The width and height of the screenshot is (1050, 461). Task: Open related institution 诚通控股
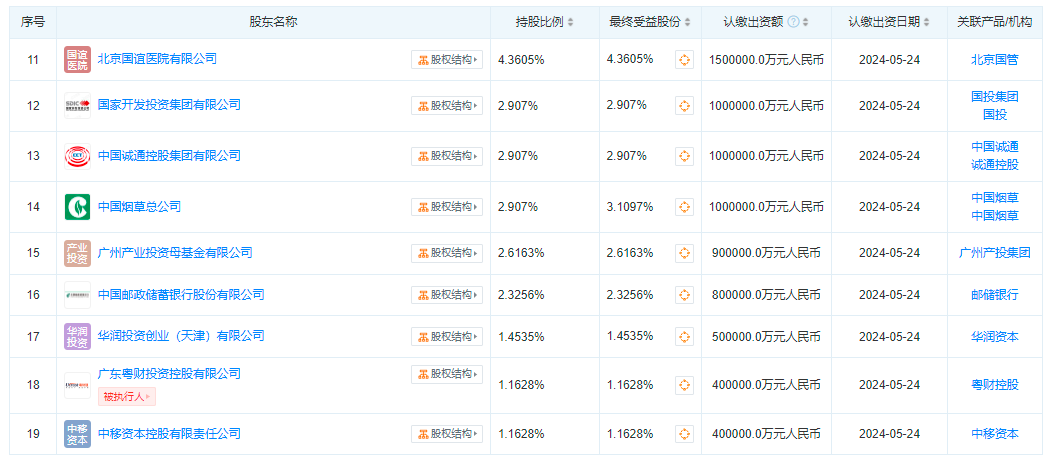(x=994, y=165)
